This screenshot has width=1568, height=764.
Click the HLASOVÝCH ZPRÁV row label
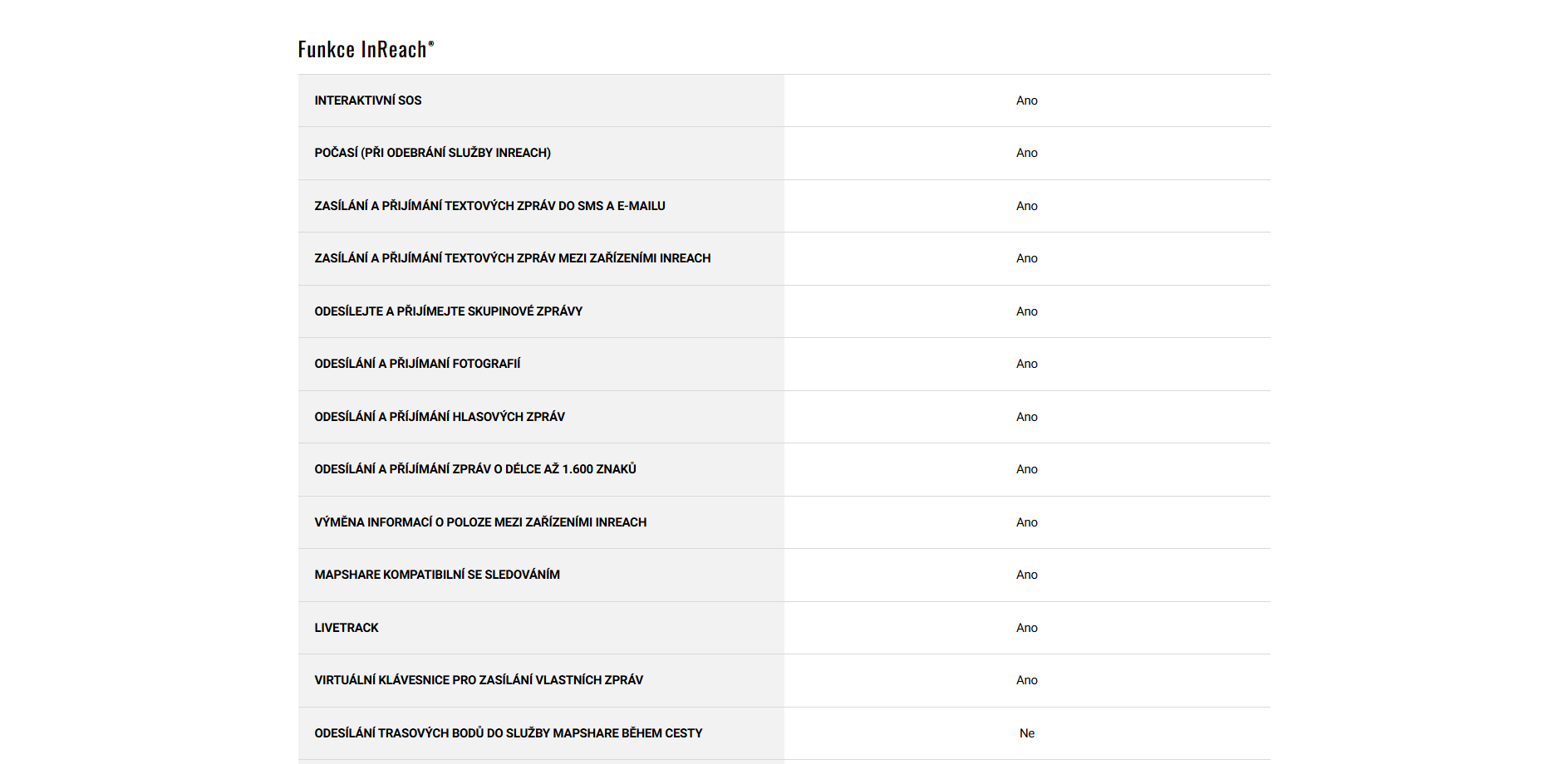tap(440, 417)
